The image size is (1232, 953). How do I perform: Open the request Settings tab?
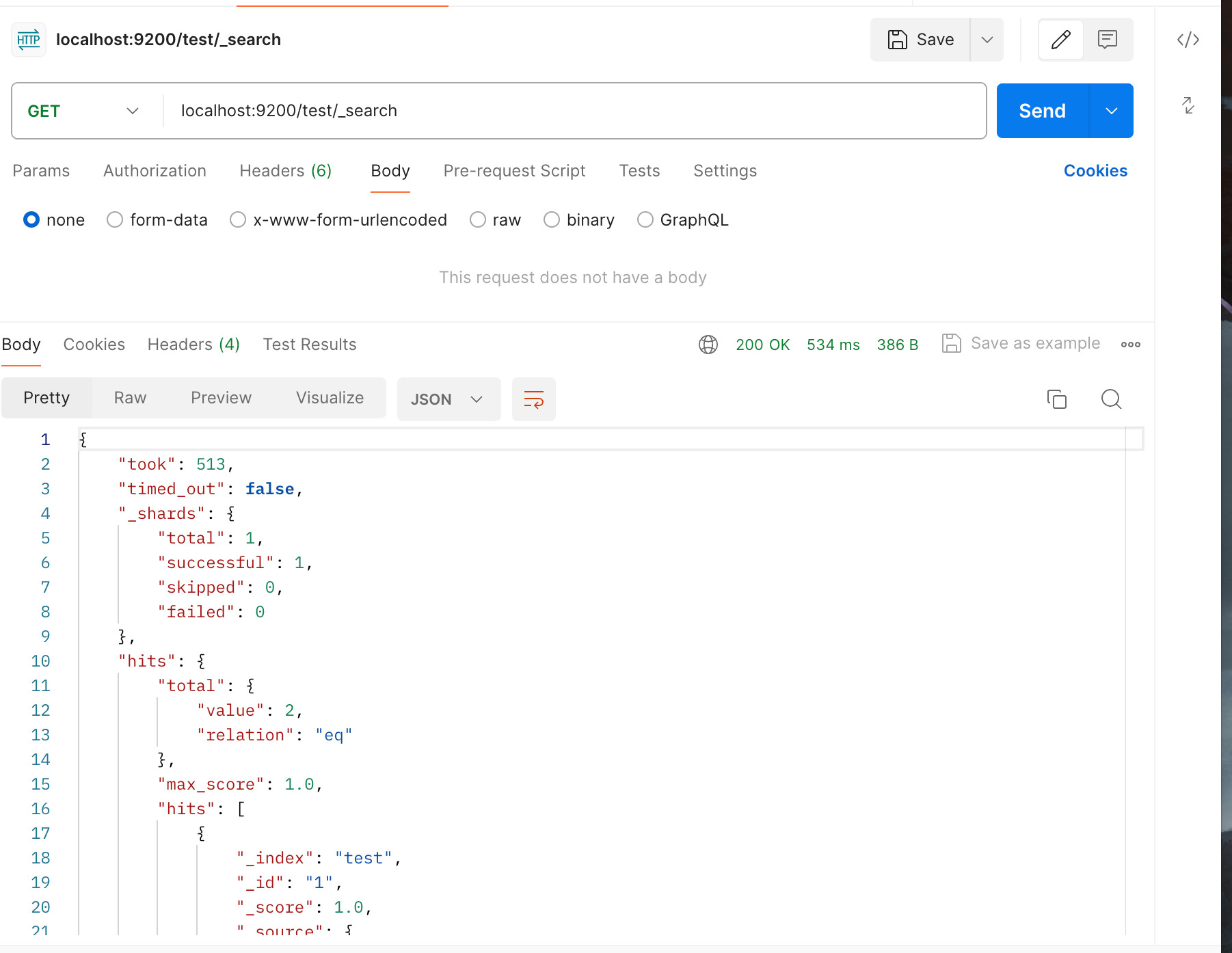click(x=725, y=171)
